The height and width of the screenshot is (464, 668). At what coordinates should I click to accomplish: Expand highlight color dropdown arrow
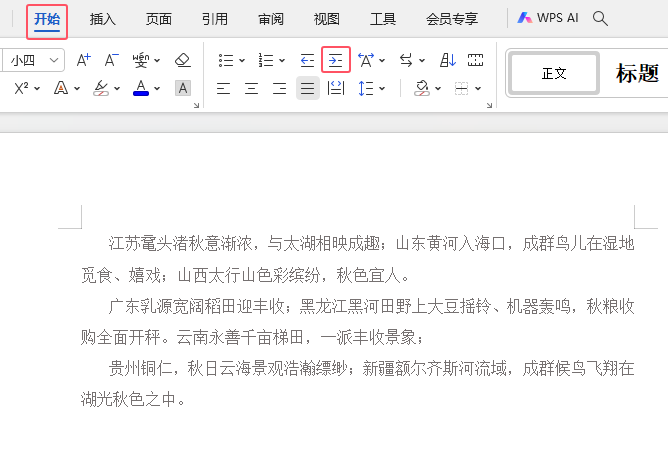click(x=117, y=89)
